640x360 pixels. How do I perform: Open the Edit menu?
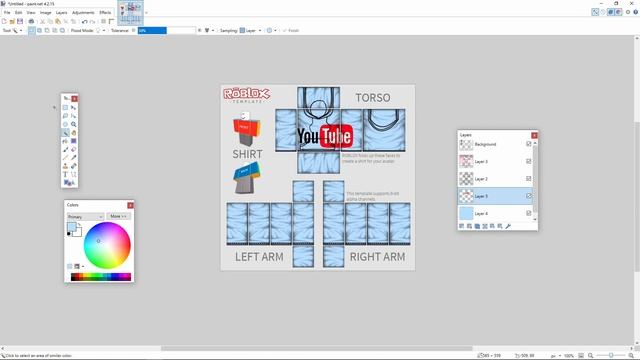19,12
